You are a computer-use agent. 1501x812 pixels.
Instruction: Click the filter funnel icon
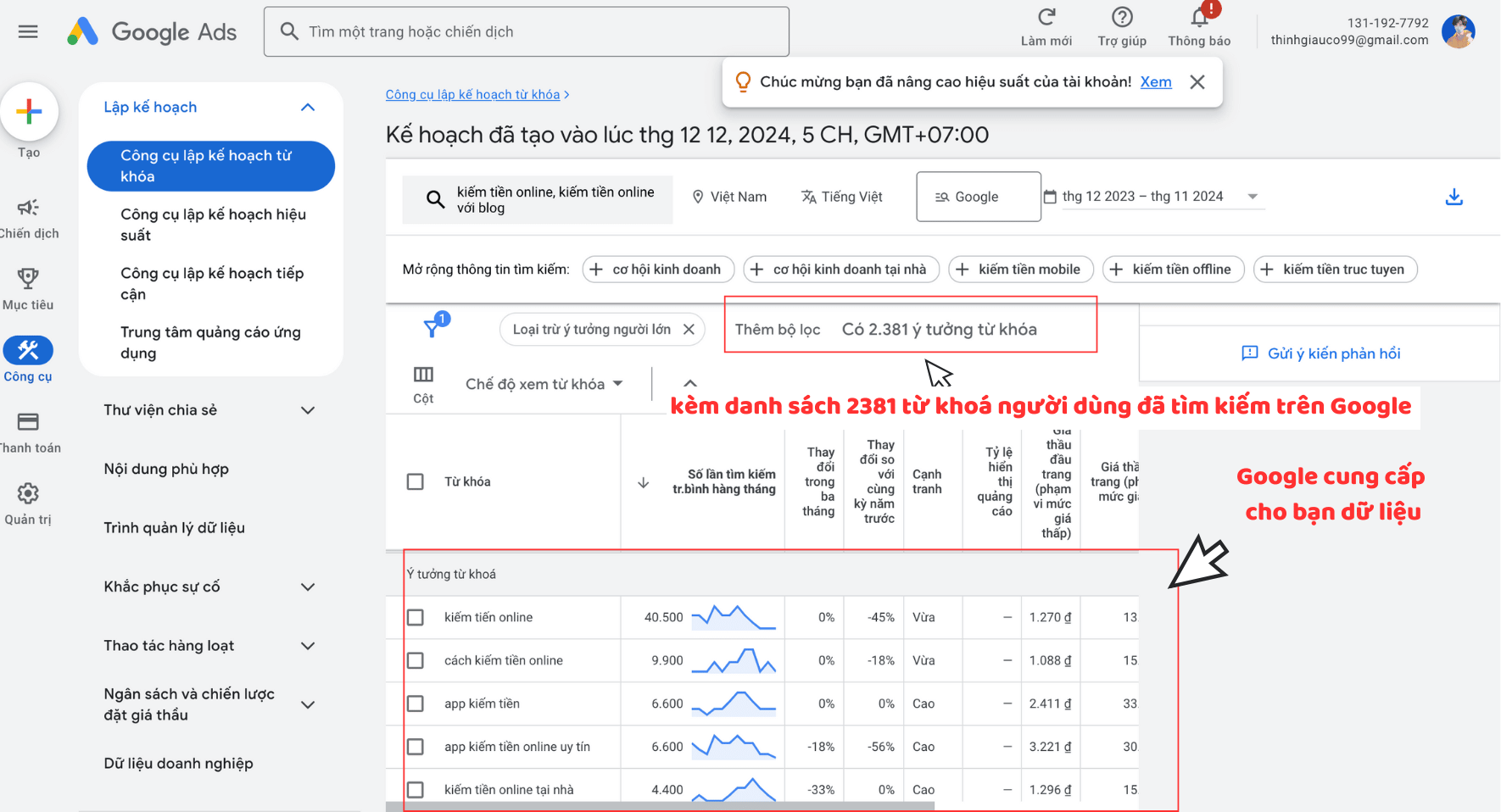click(x=432, y=328)
